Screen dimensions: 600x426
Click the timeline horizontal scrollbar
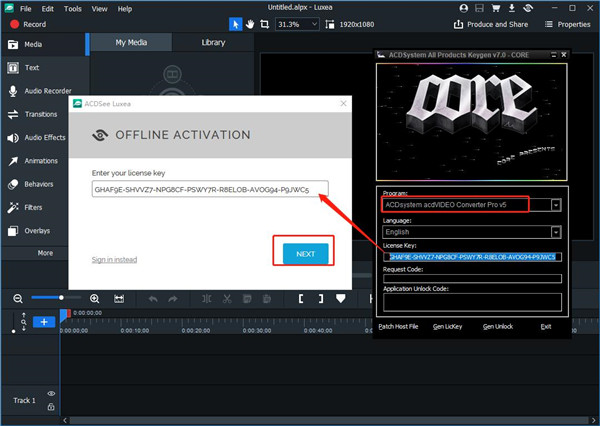click(x=328, y=420)
